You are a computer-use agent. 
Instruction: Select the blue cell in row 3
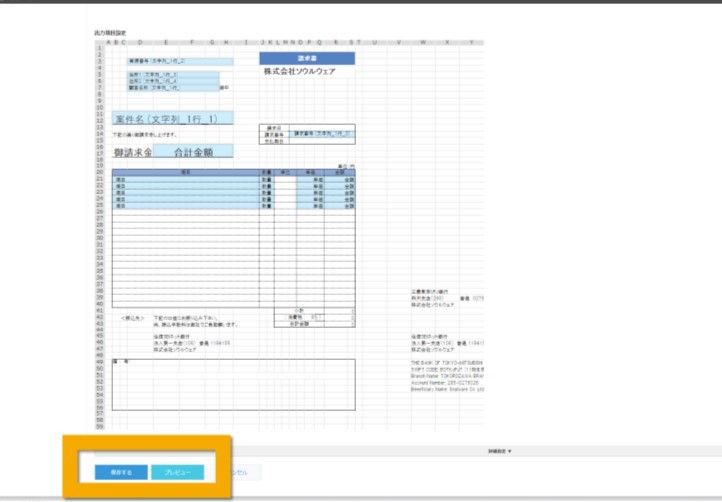coord(180,61)
